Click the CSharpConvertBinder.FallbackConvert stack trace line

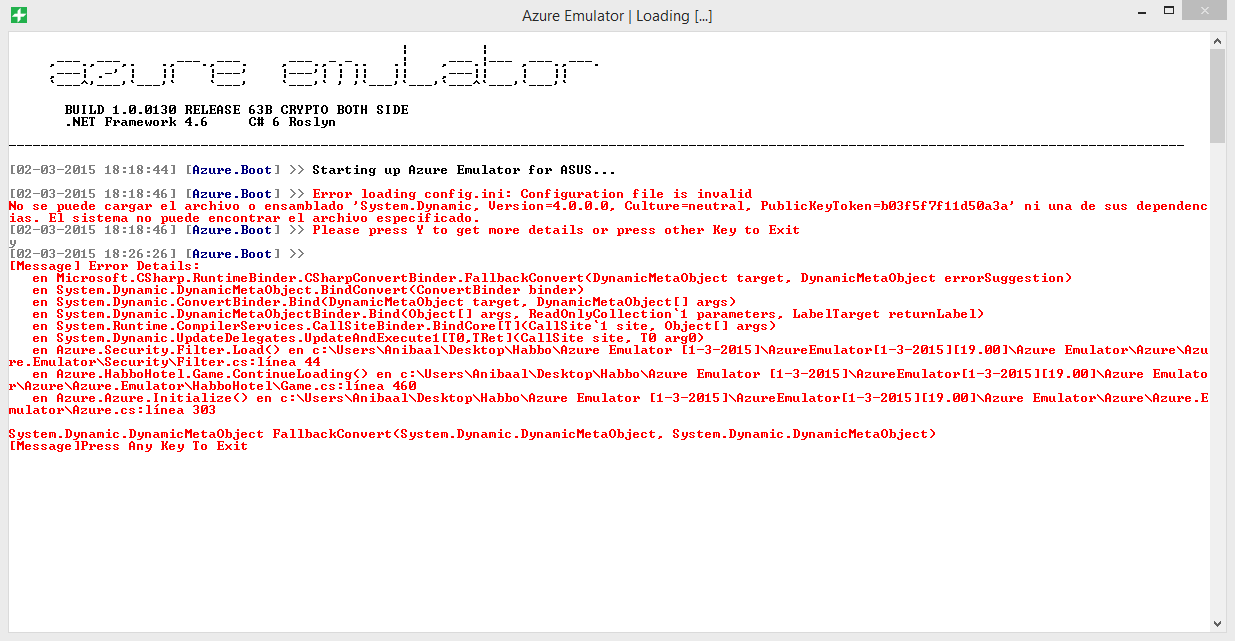click(x=552, y=278)
